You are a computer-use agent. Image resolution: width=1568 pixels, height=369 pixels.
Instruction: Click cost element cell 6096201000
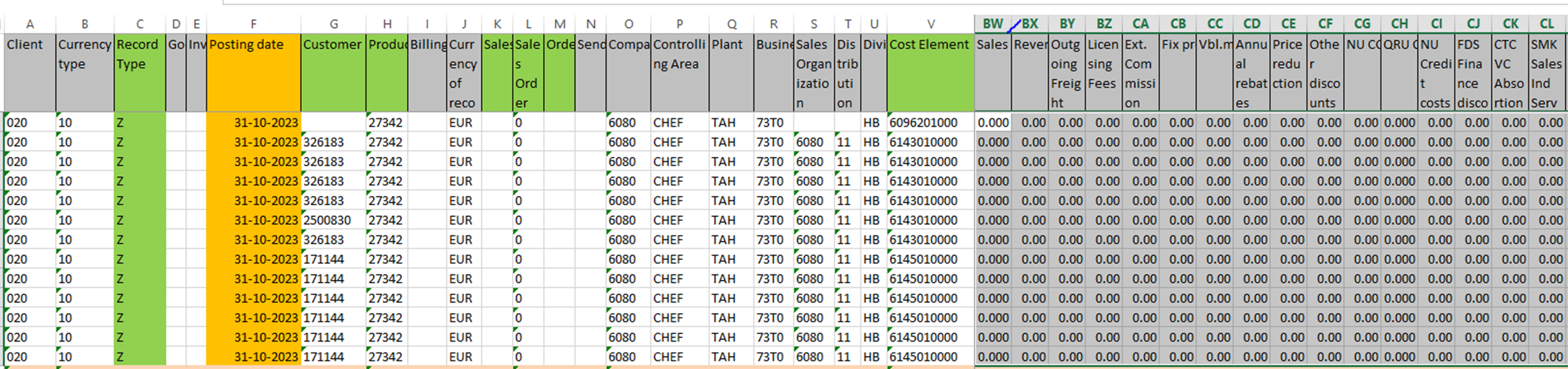point(930,123)
